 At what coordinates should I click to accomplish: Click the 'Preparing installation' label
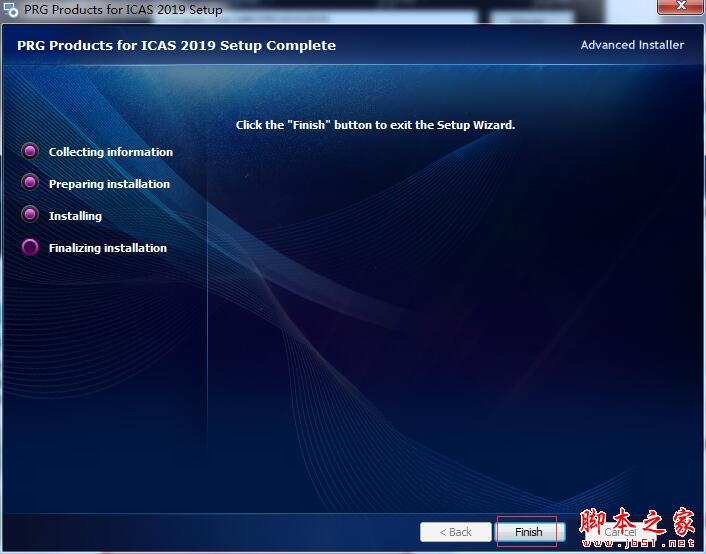click(109, 184)
